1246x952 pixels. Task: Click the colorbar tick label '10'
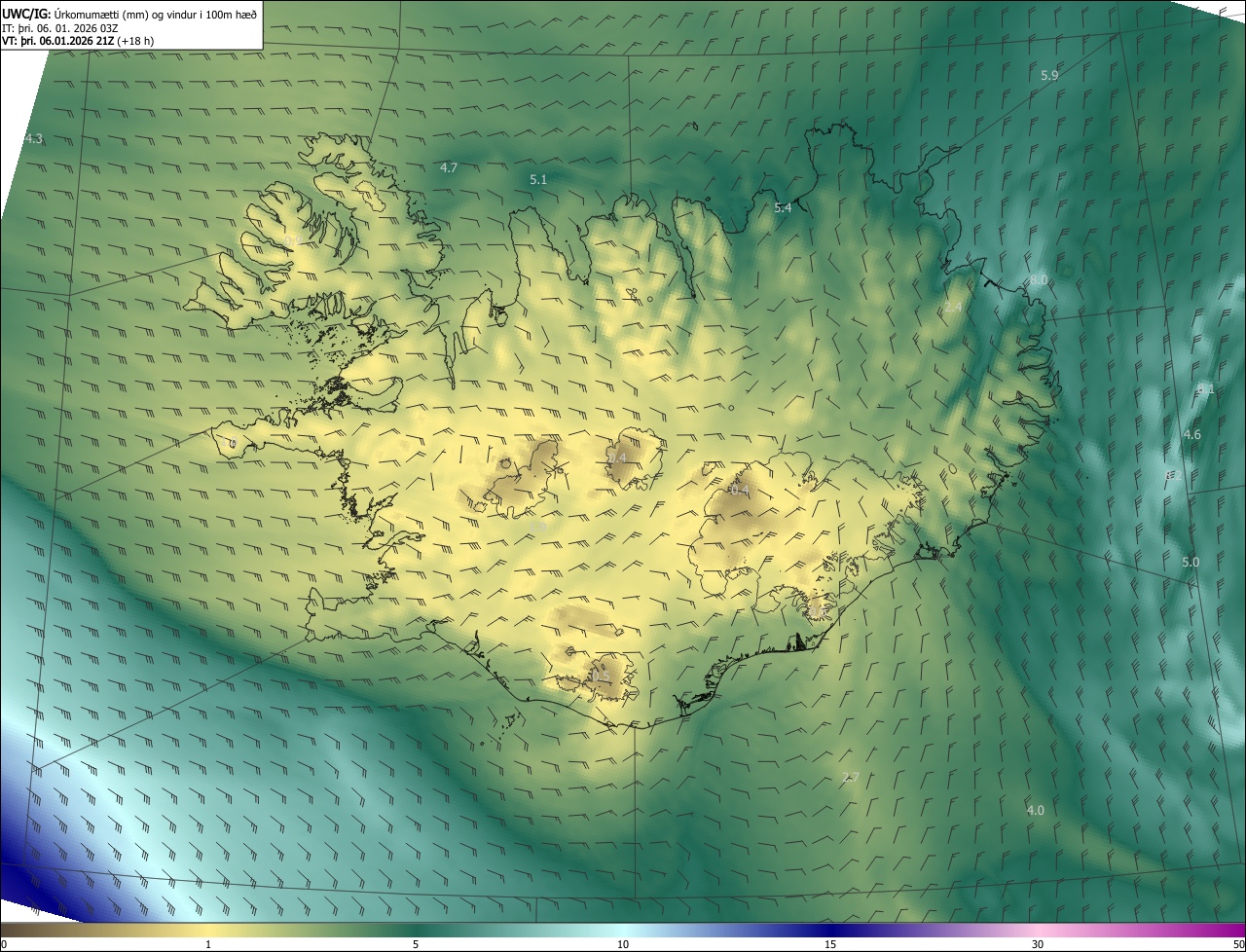tap(623, 944)
